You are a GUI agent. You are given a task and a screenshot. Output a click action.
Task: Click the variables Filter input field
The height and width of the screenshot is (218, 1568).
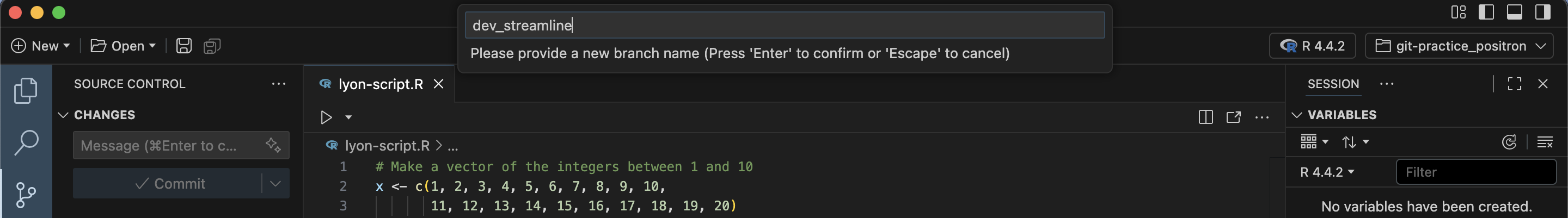pos(1475,172)
